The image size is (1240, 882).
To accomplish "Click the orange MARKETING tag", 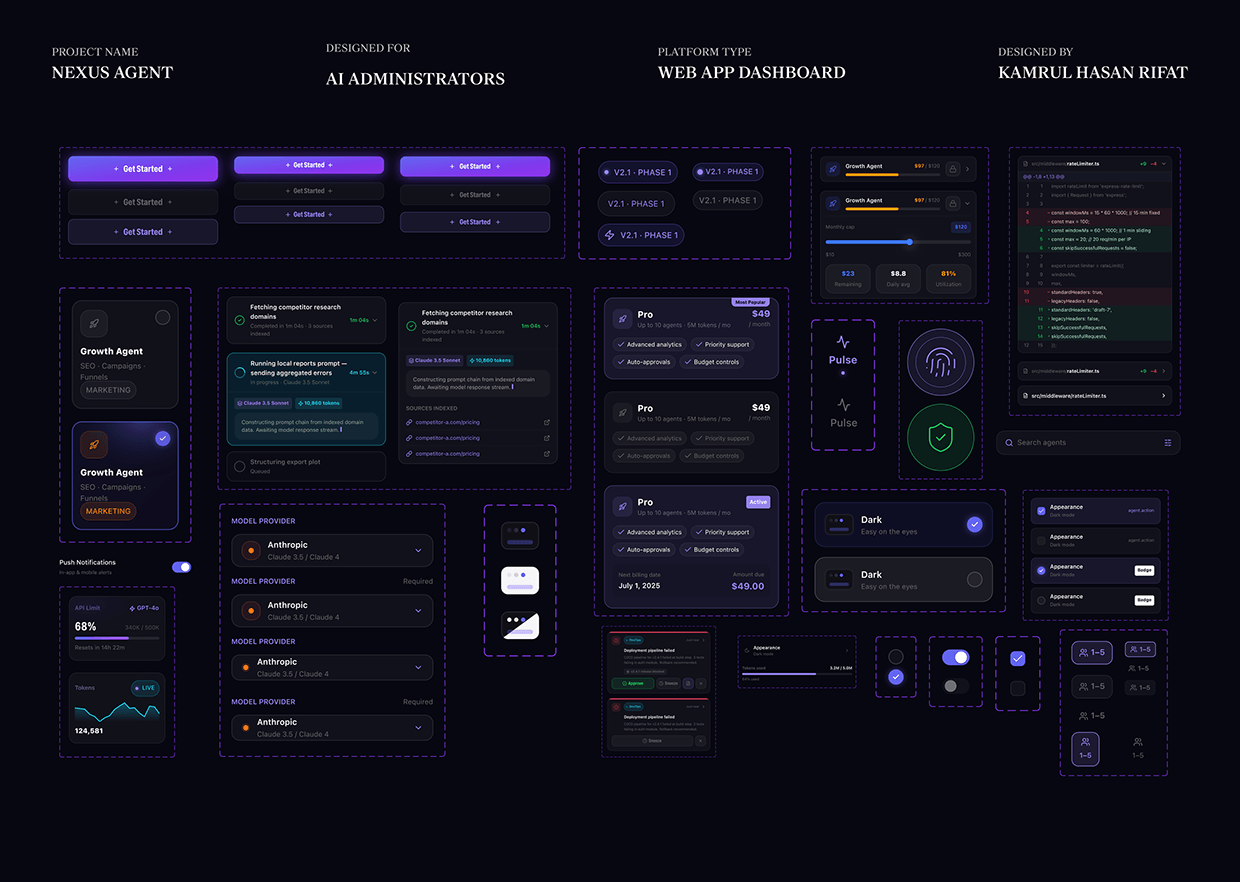I will (x=108, y=511).
